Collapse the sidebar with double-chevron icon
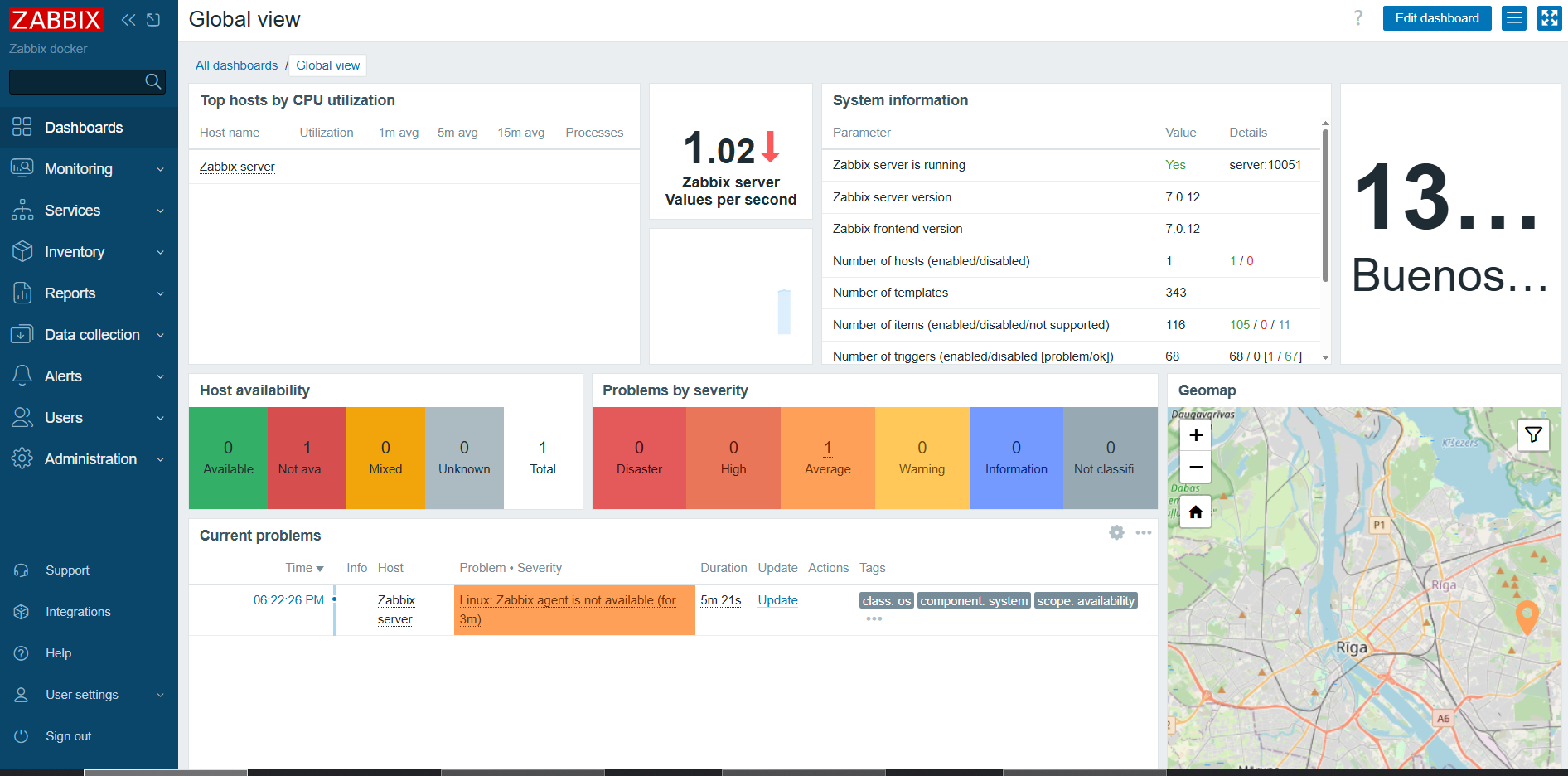Viewport: 1568px width, 776px height. [128, 20]
